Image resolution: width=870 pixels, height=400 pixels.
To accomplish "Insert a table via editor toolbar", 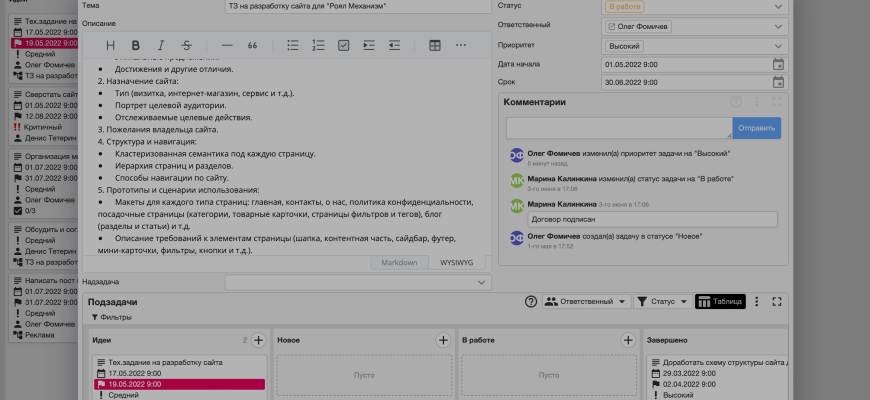I will pyautogui.click(x=435, y=45).
